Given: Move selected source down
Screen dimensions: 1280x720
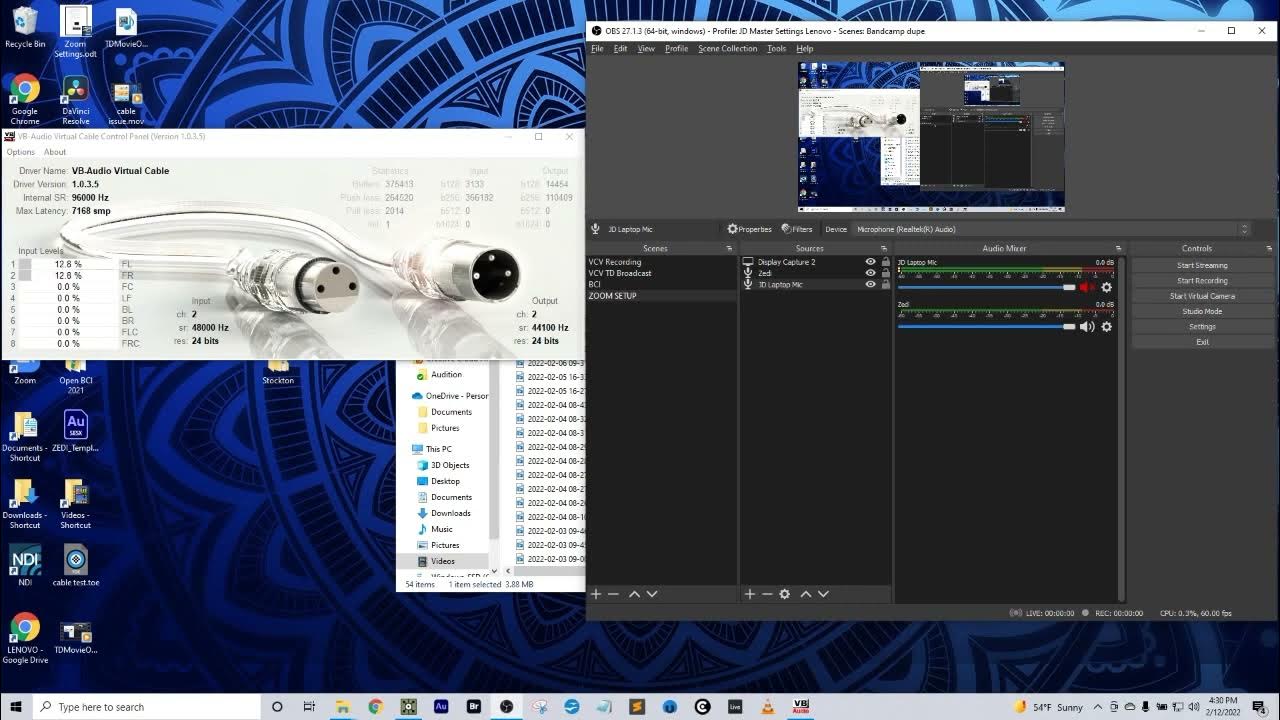Looking at the screenshot, I should pos(824,594).
